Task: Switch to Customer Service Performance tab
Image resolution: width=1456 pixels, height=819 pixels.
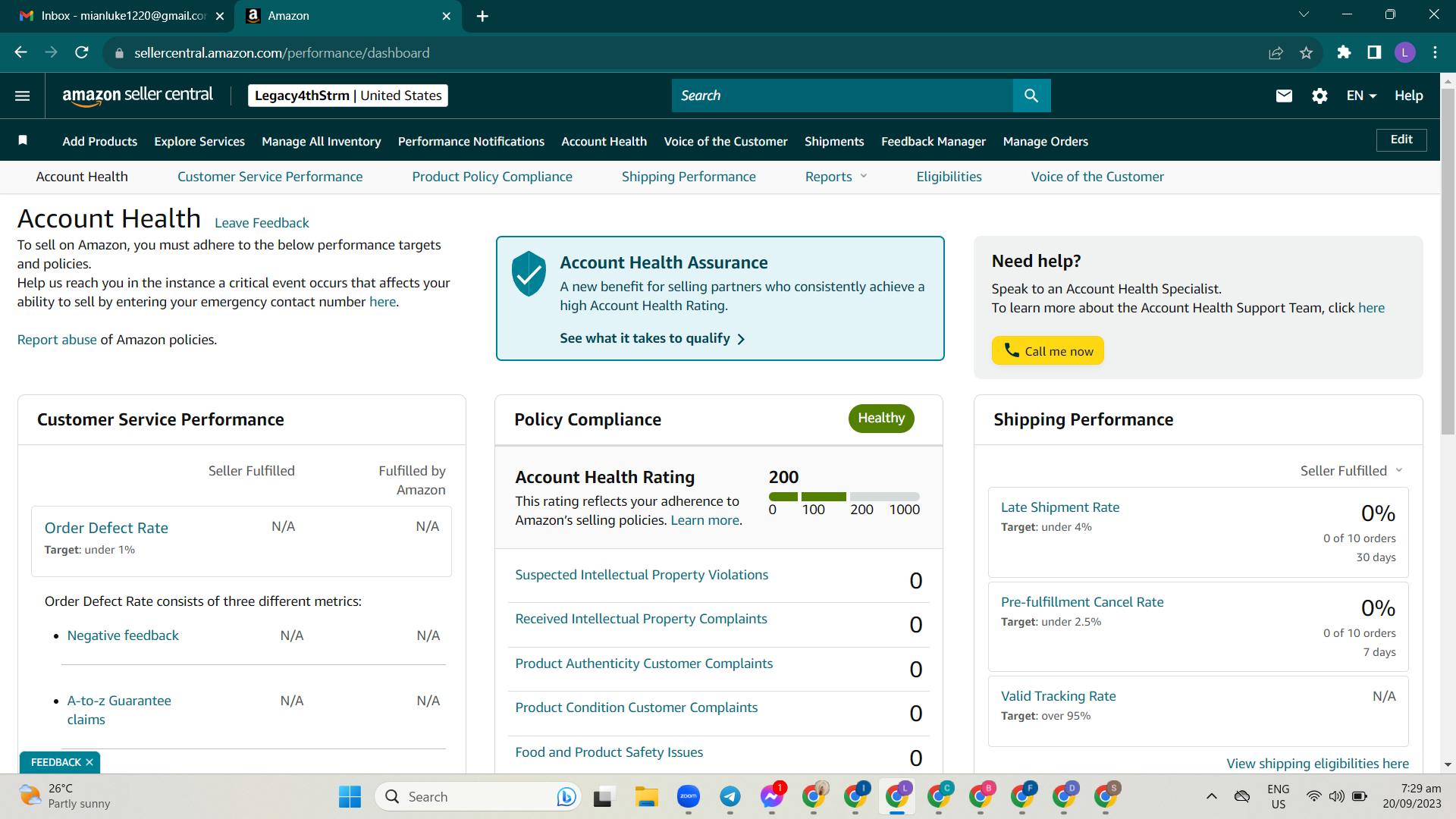Action: (x=270, y=177)
